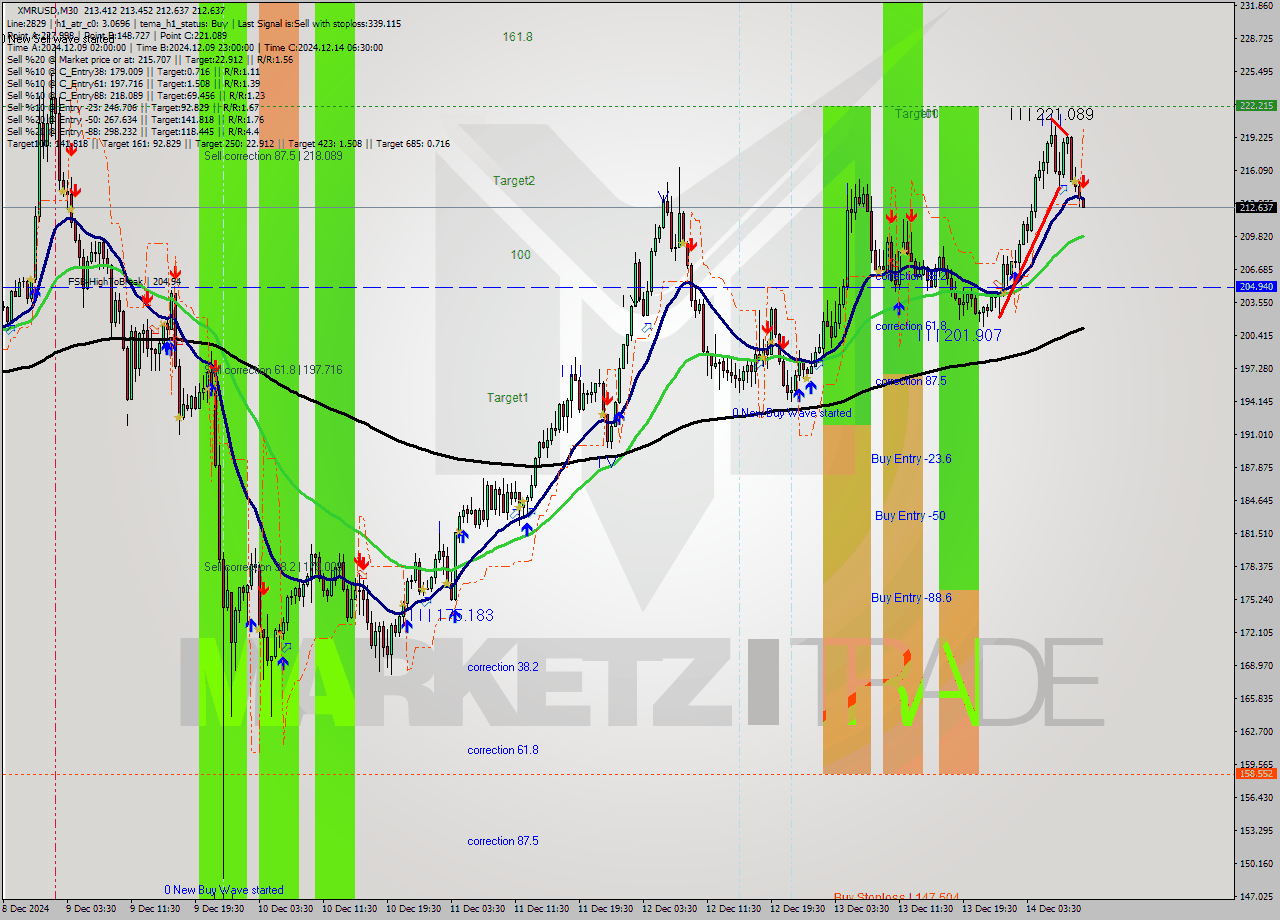Click the '| | | 201.907' wave label
The width and height of the screenshot is (1280, 920).
point(961,336)
